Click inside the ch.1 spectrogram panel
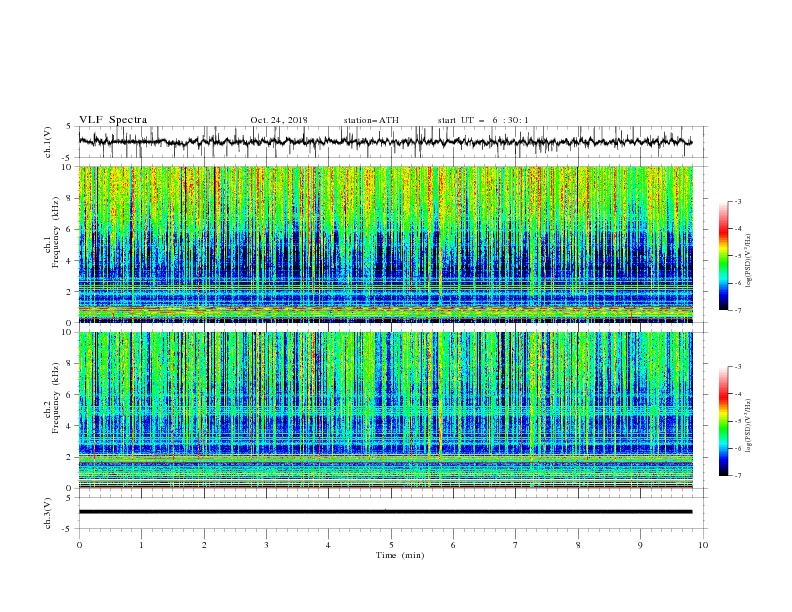 385,244
